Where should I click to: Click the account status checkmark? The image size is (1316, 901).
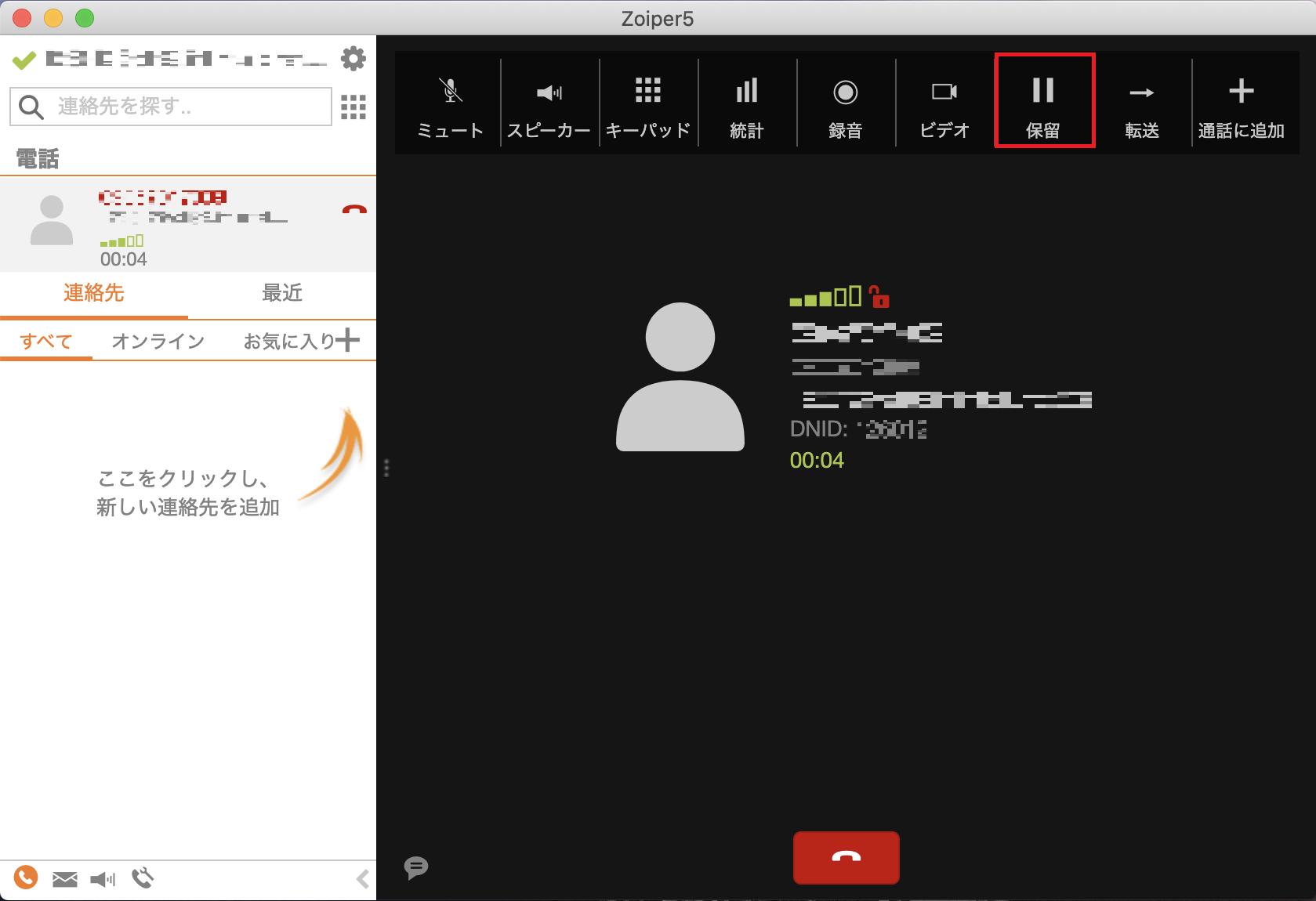coord(24,60)
